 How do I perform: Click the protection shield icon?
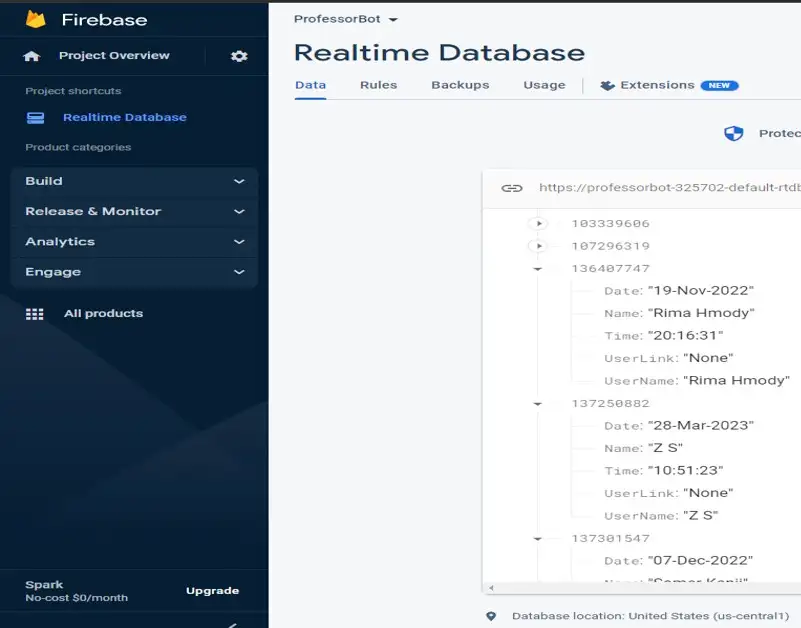[x=734, y=134]
